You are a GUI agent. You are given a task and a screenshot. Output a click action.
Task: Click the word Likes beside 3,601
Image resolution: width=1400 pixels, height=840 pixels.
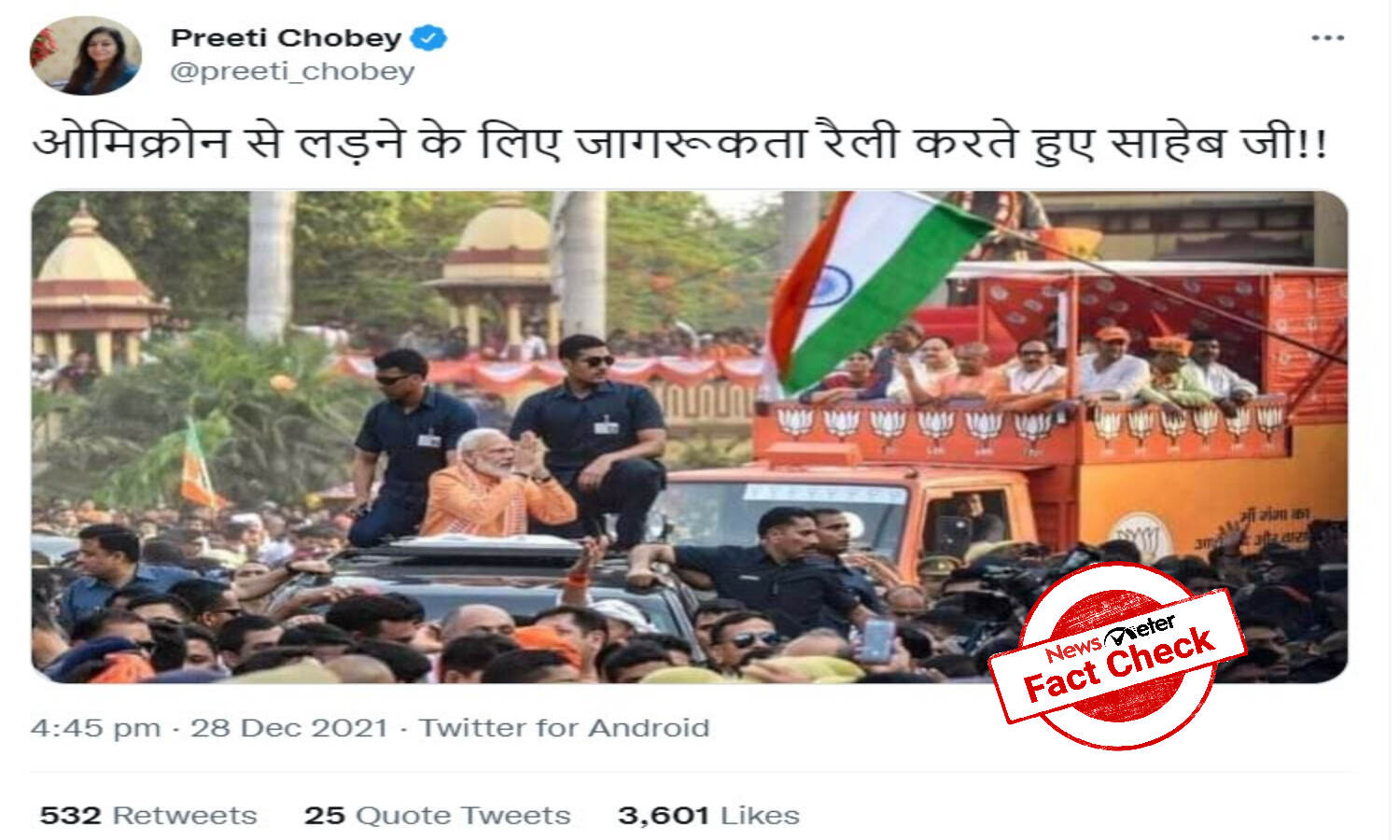coord(760,815)
